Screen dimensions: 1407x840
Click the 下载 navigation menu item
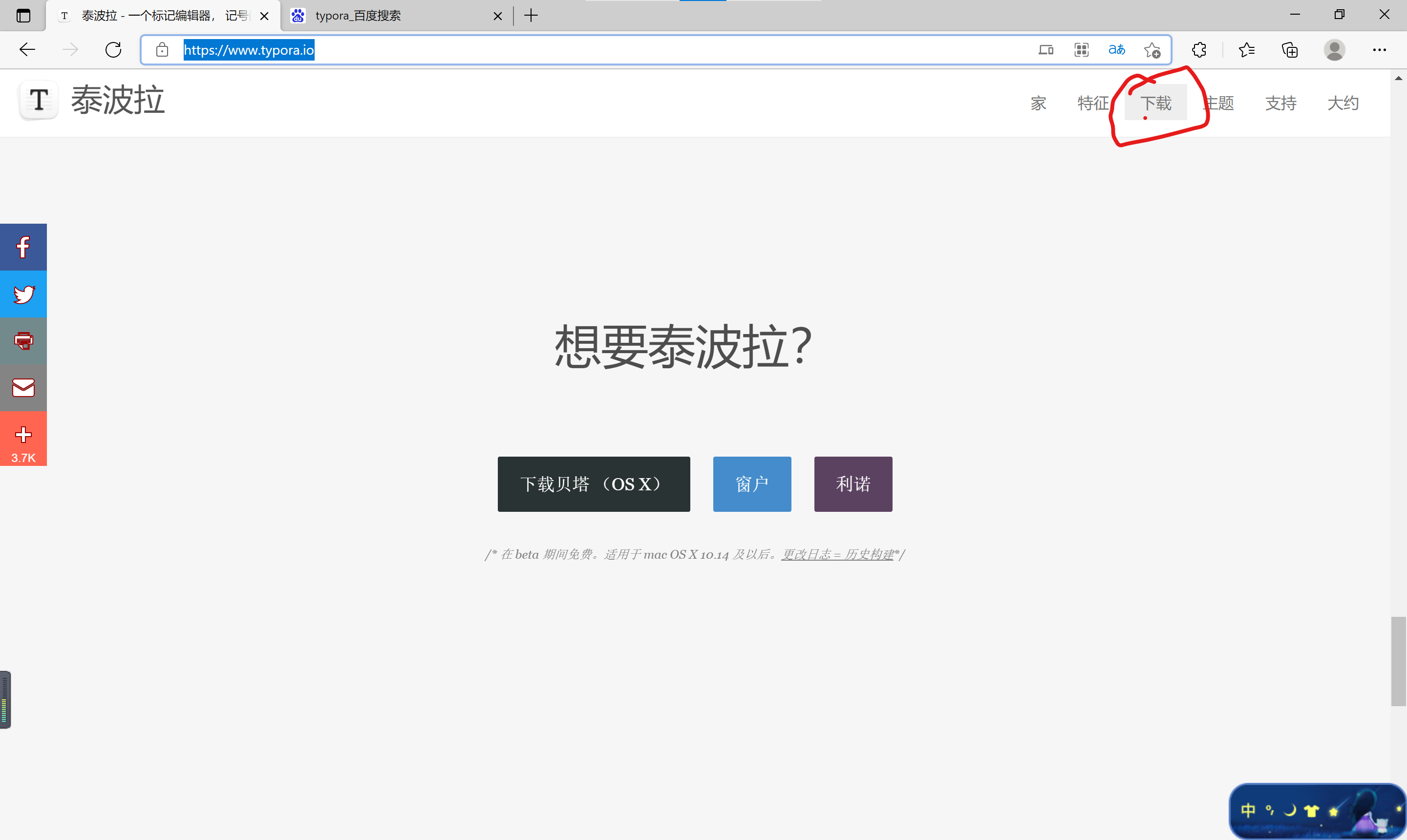pyautogui.click(x=1155, y=103)
